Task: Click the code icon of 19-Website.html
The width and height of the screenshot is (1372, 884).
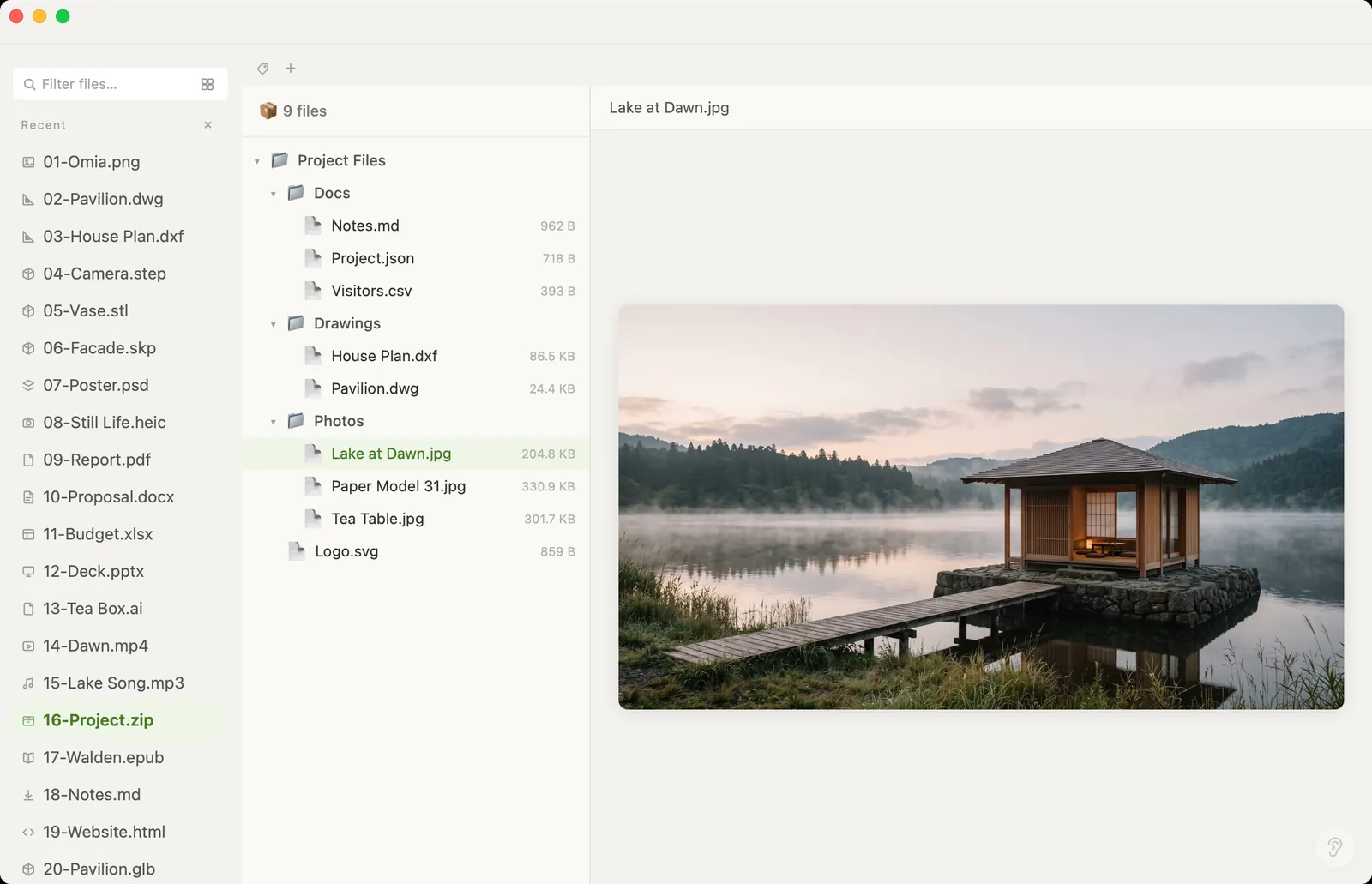Action: pyautogui.click(x=28, y=833)
